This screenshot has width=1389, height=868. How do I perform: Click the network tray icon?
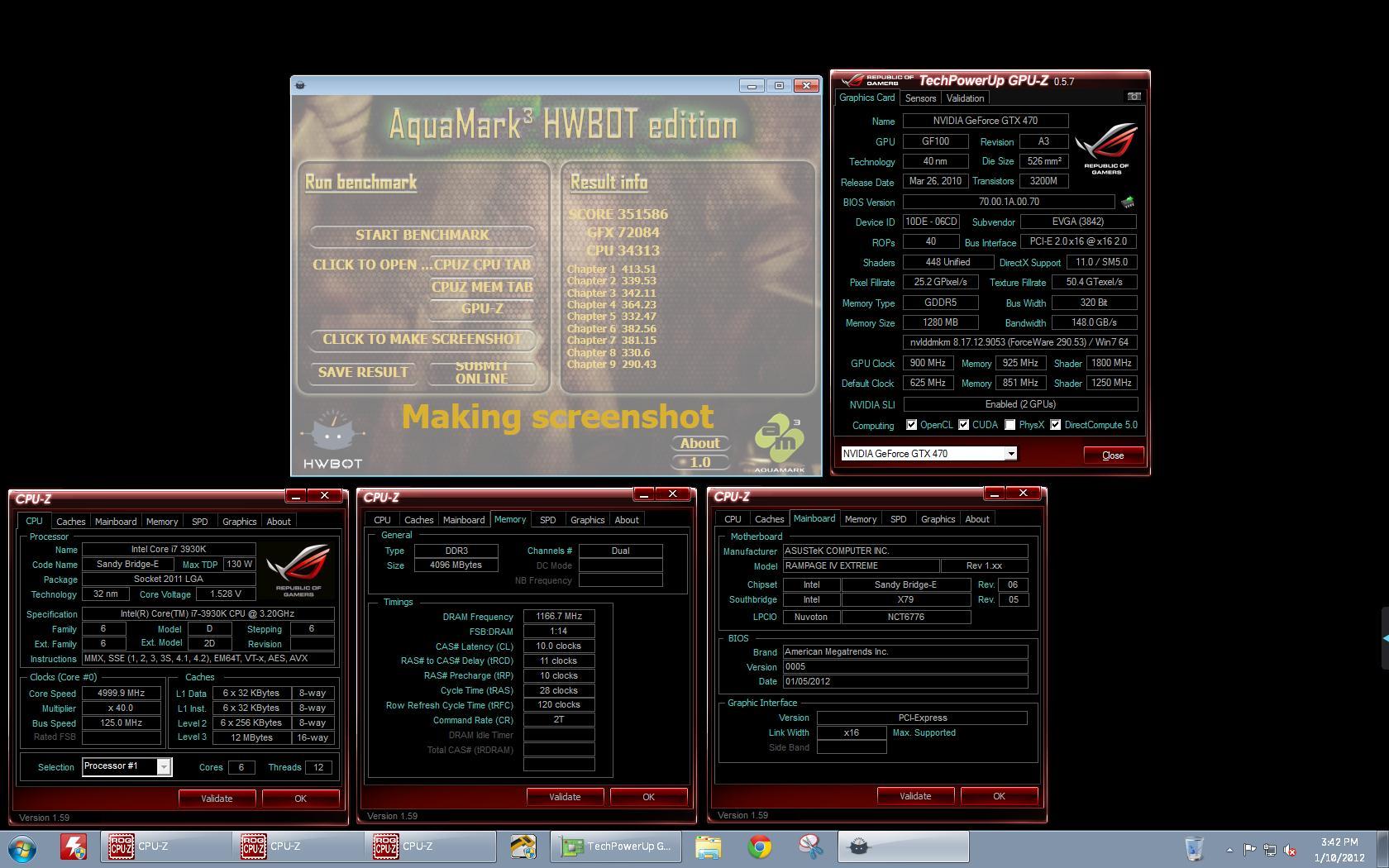pyautogui.click(x=1269, y=850)
